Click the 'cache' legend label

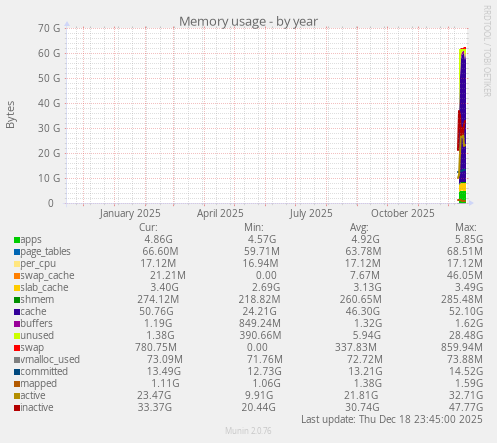tap(33, 312)
